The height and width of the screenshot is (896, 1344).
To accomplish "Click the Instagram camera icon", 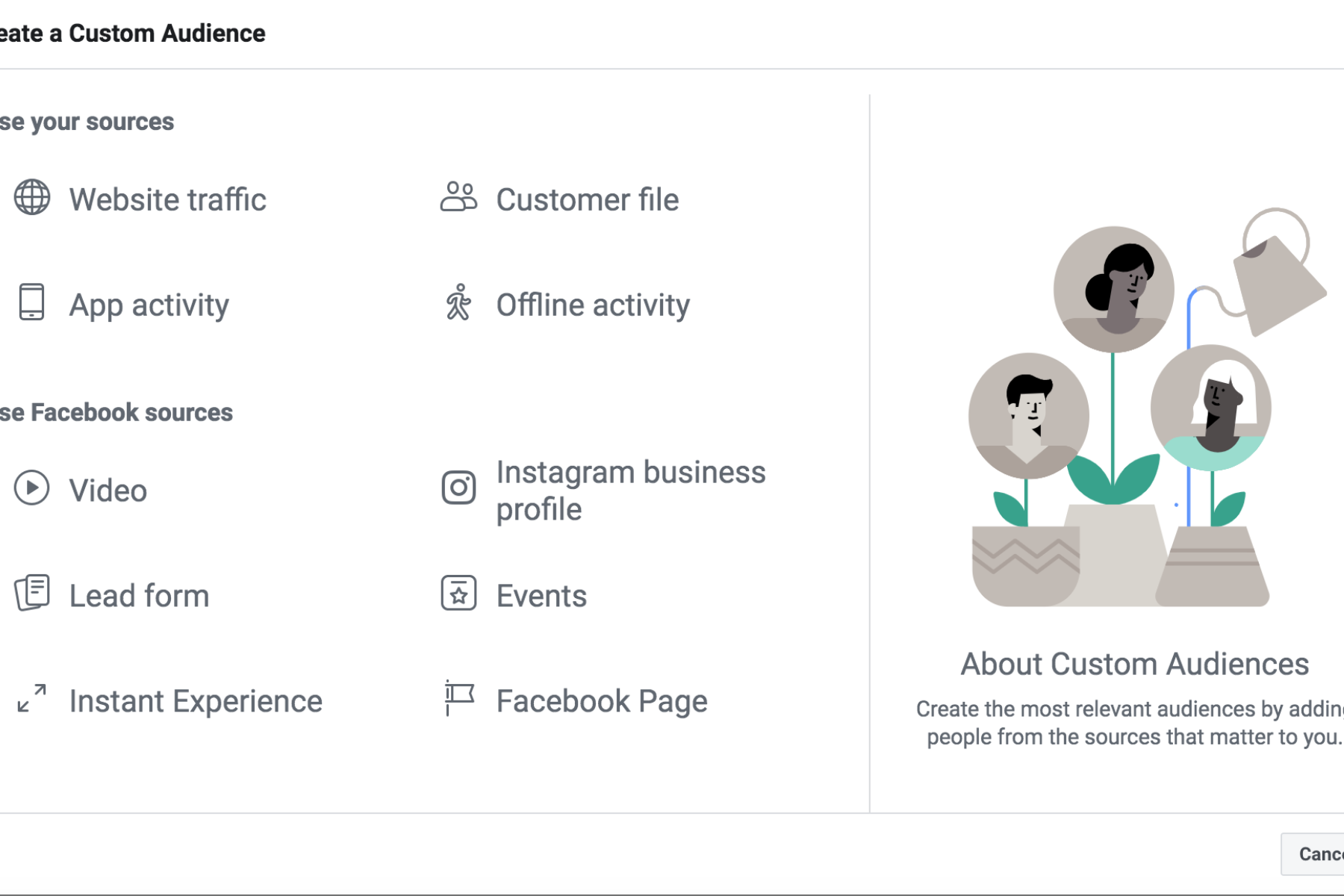I will point(458,488).
